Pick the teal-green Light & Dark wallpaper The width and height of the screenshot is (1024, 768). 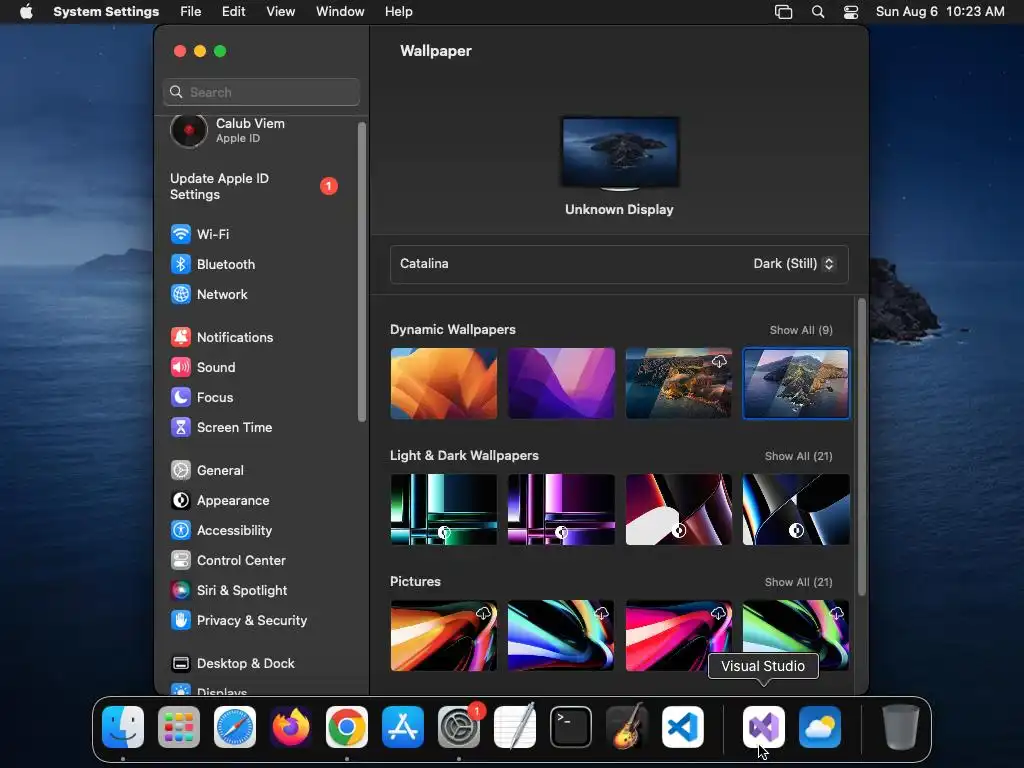click(444, 509)
